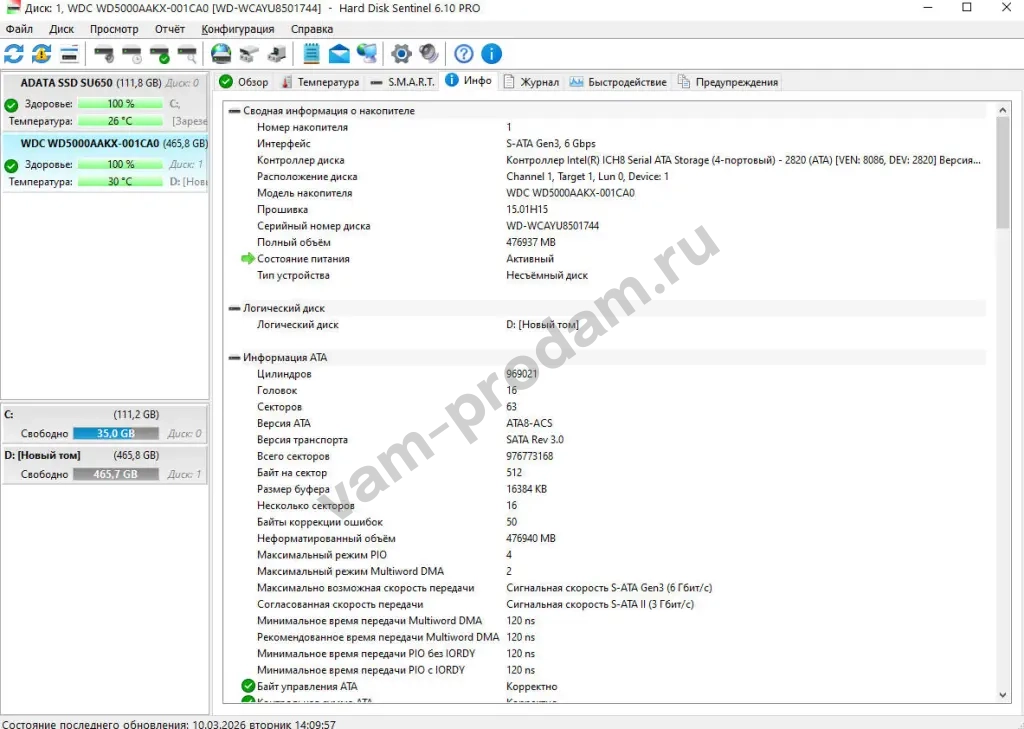Click the green arrow beside Состояние питания
Viewport: 1024px width, 729px height.
(248, 259)
